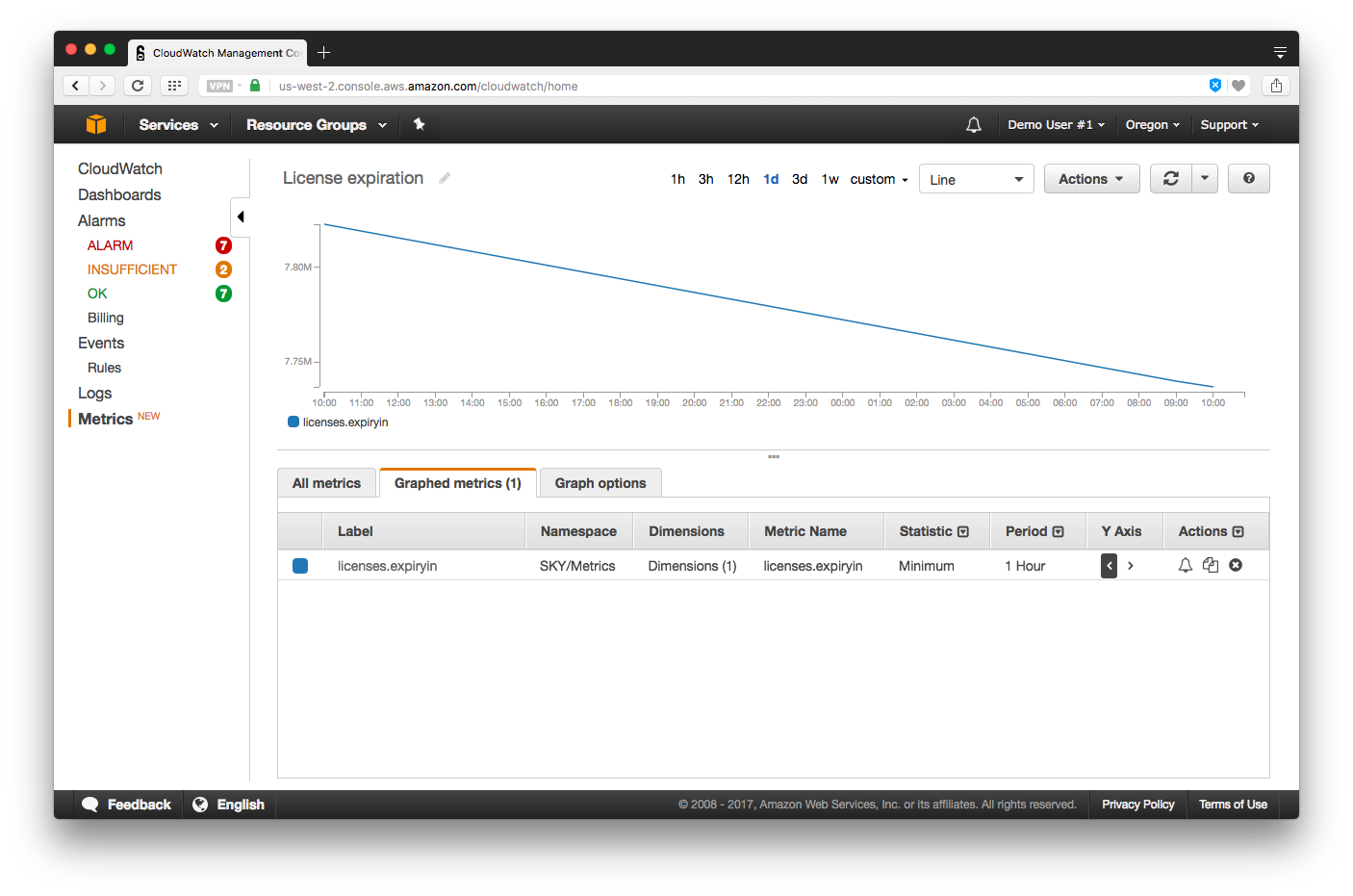Click the AWS orange cube logo
Image resolution: width=1353 pixels, height=896 pixels.
click(x=96, y=124)
